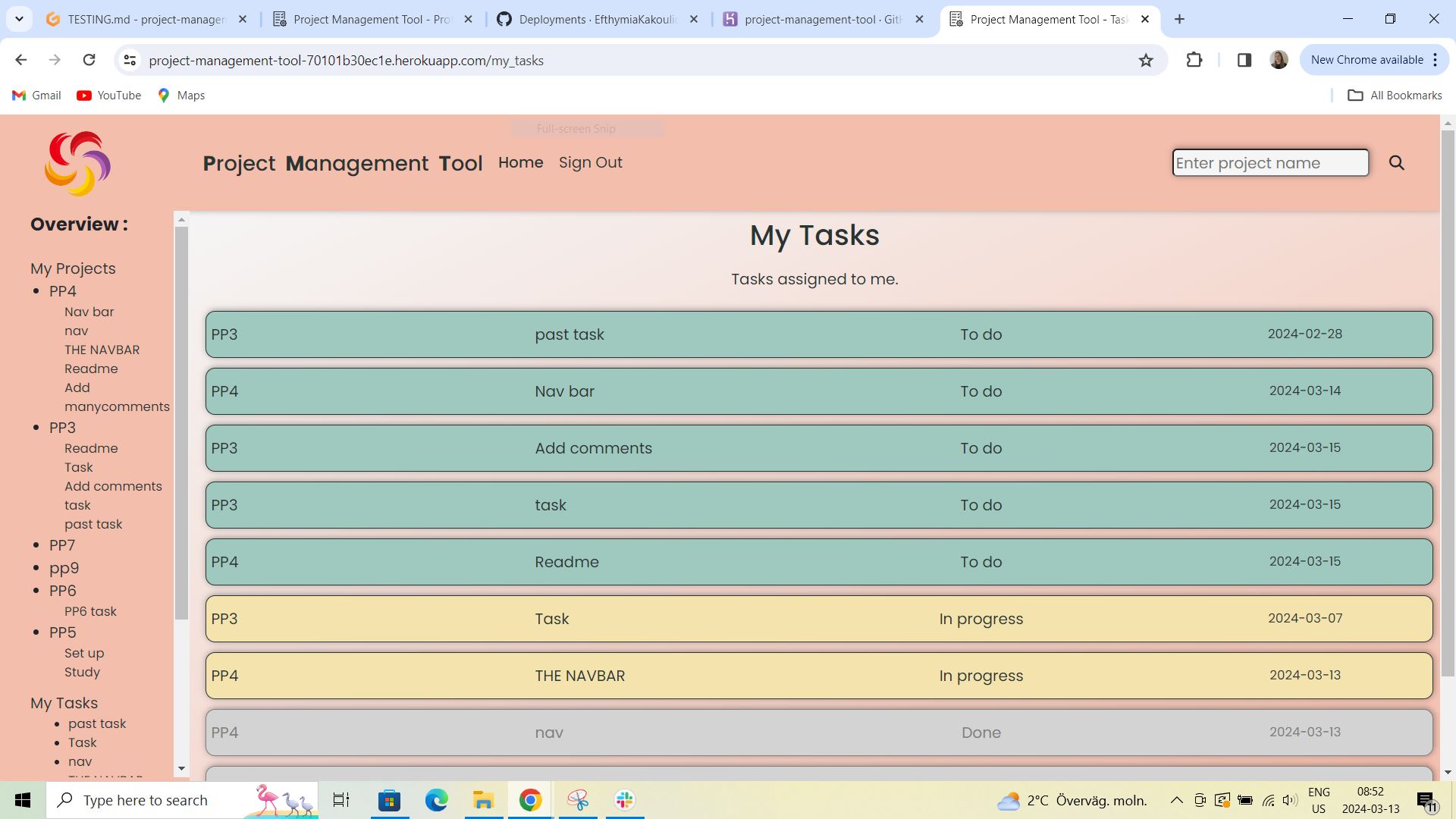Open Gmail from the bookmarks bar
Screen dimensions: 1456x819
click(36, 95)
